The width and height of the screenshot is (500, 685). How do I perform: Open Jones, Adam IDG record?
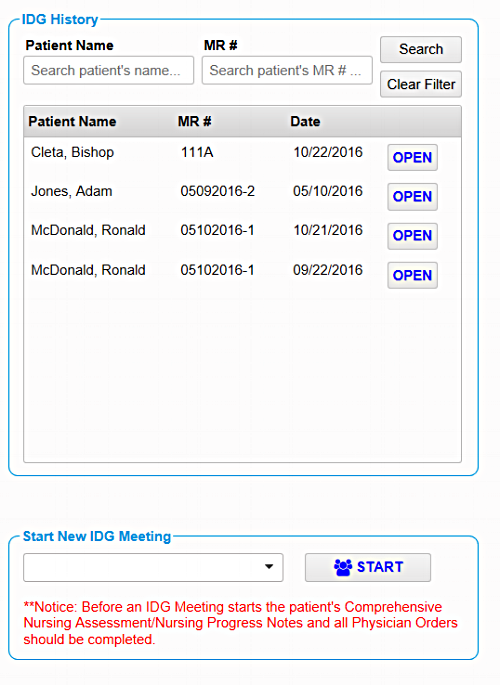[412, 197]
